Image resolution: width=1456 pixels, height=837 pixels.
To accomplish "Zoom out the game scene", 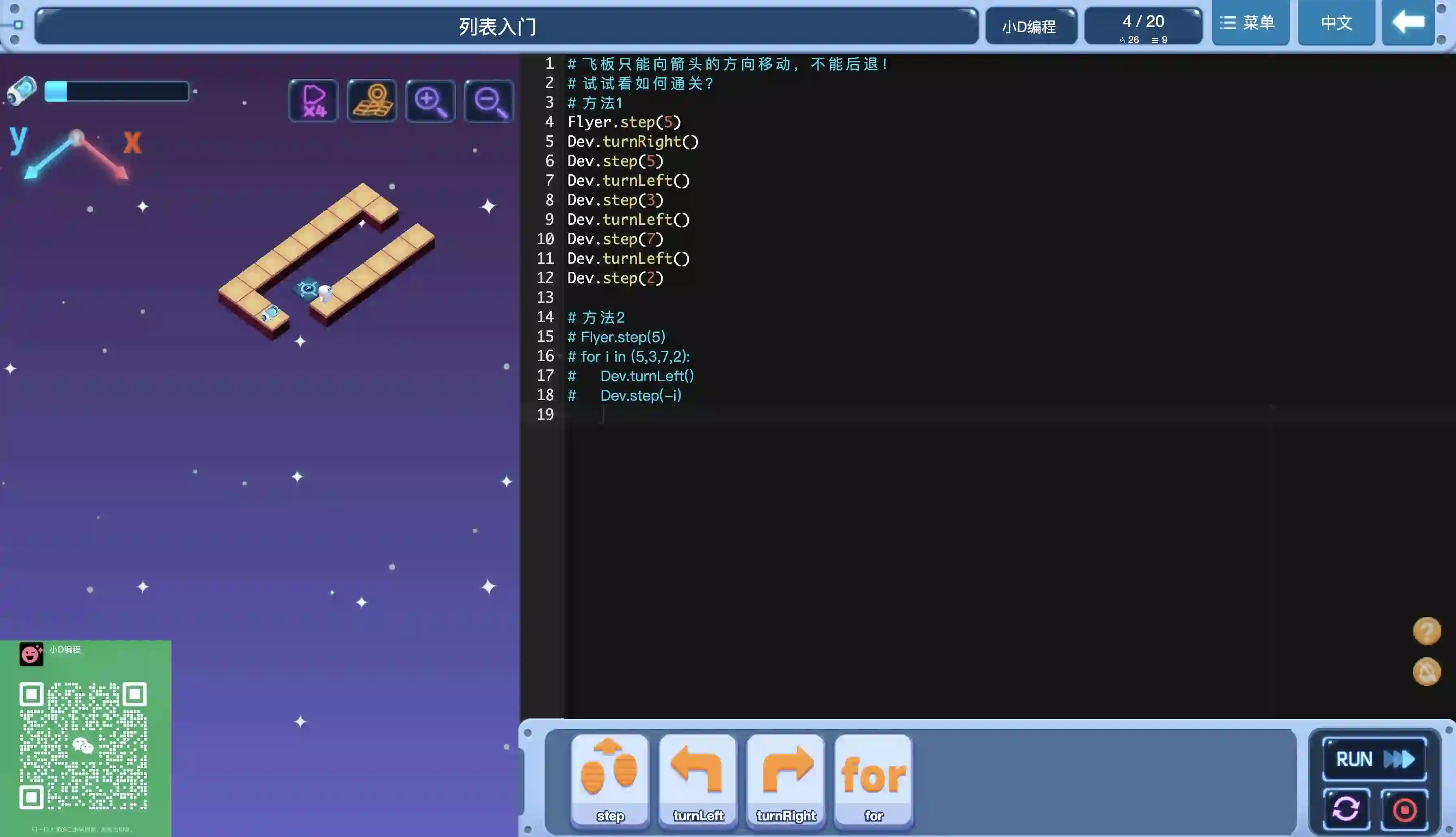I will 489,101.
